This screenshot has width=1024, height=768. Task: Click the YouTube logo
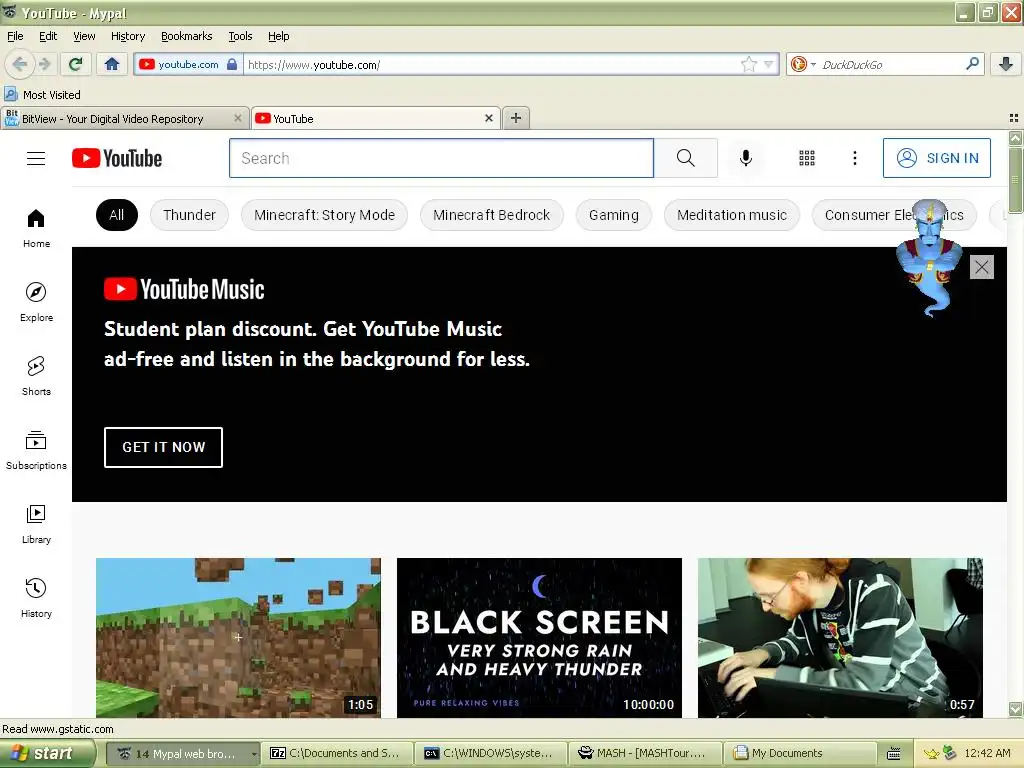117,158
